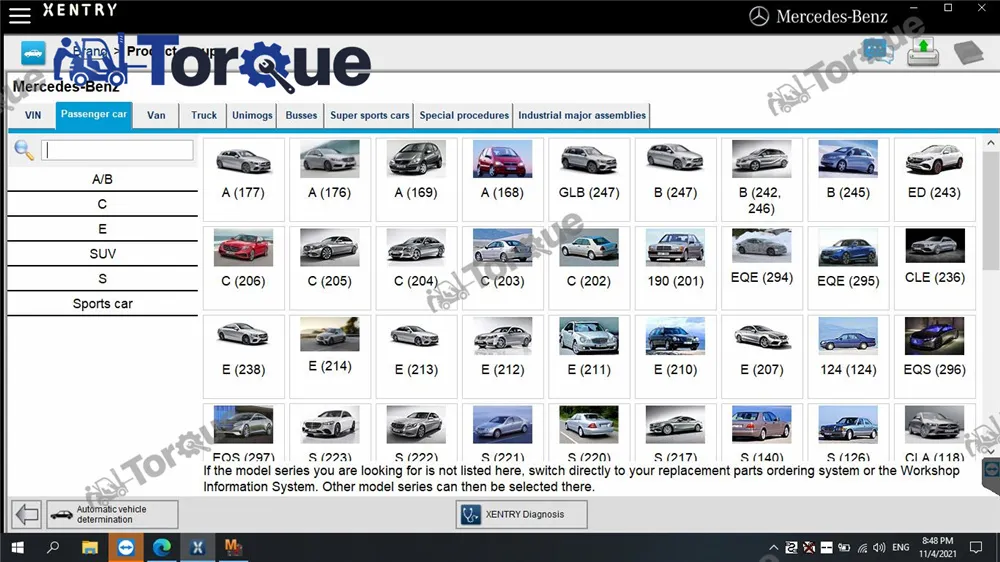Open the notification center
Viewport: 1000px width, 562px height.
tap(976, 547)
